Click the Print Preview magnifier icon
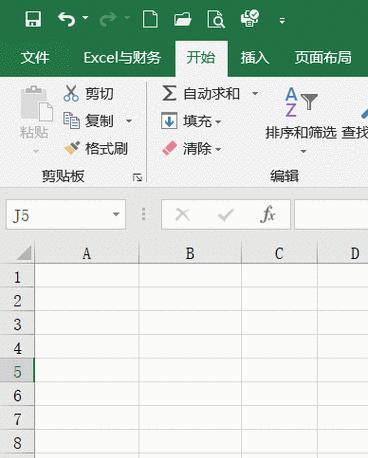368x458 pixels. pos(216,19)
